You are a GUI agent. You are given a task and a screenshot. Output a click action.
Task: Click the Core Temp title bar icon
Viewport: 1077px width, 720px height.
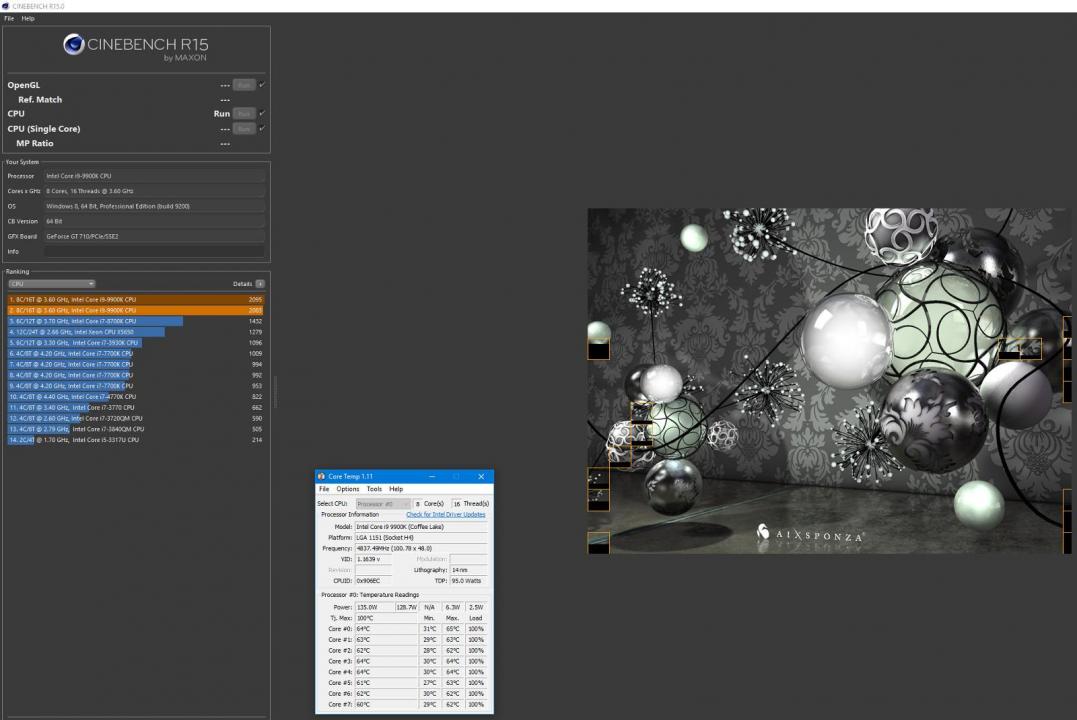pyautogui.click(x=321, y=477)
